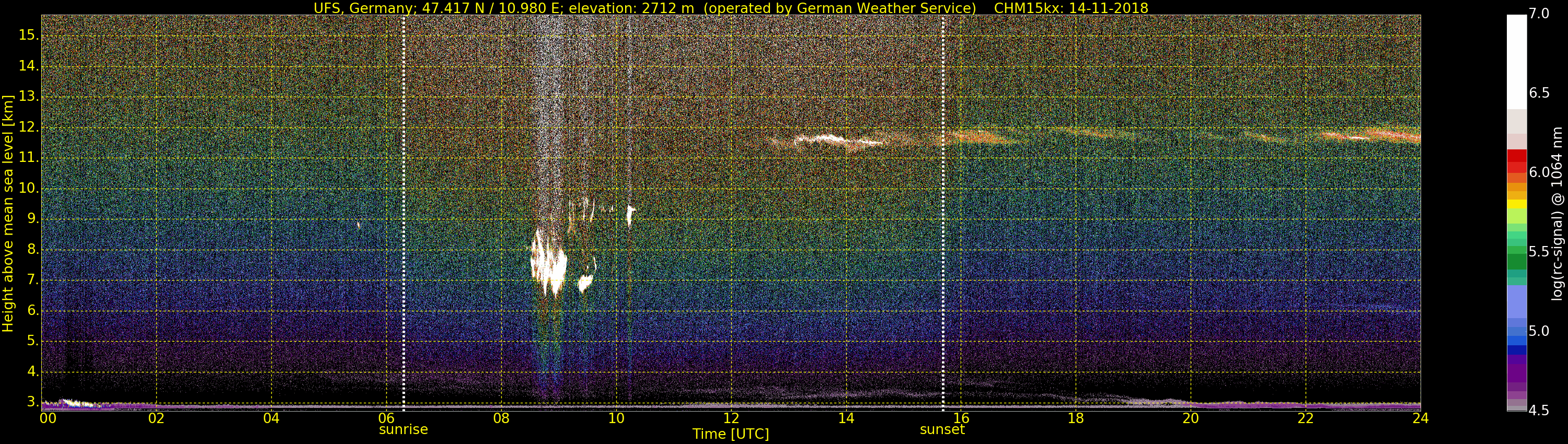Click the "sunset" label below the time axis
The width and height of the screenshot is (1568, 444).
(942, 429)
